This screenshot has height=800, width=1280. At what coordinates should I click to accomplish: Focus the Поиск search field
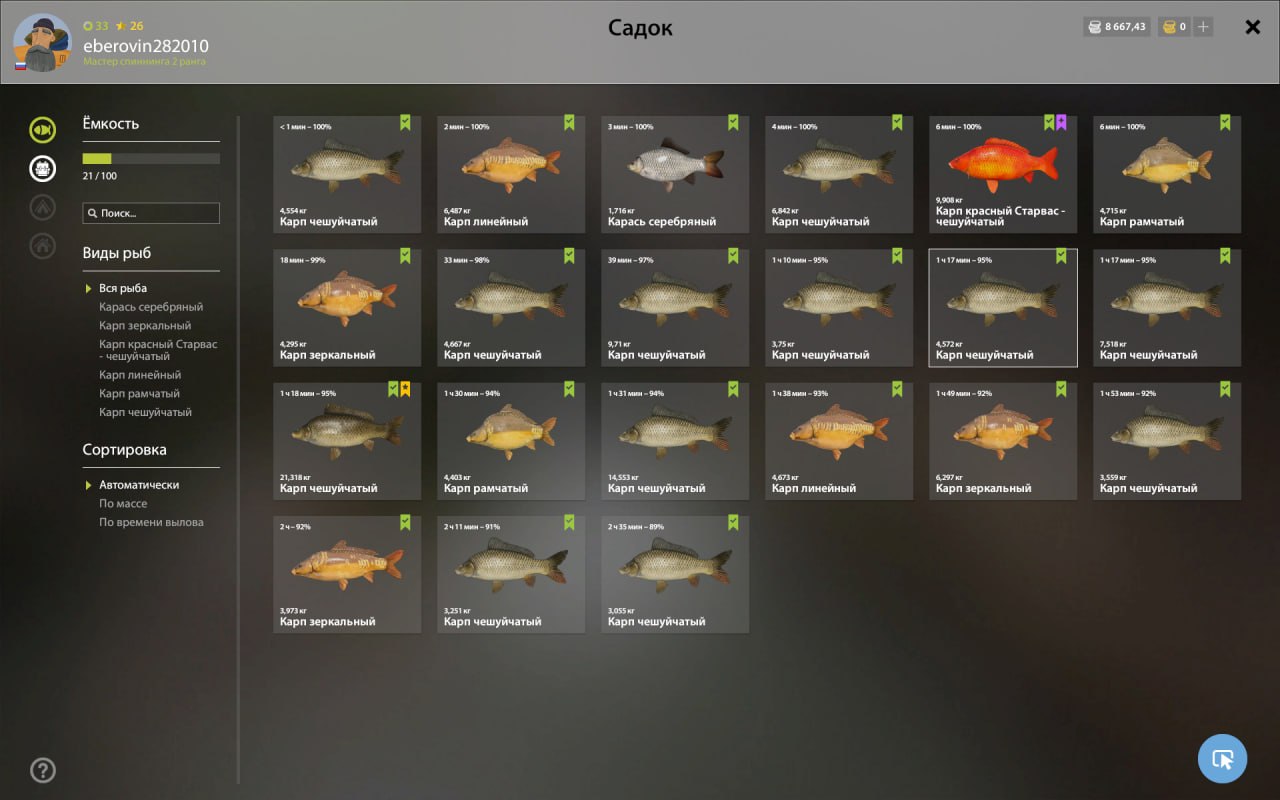(151, 213)
